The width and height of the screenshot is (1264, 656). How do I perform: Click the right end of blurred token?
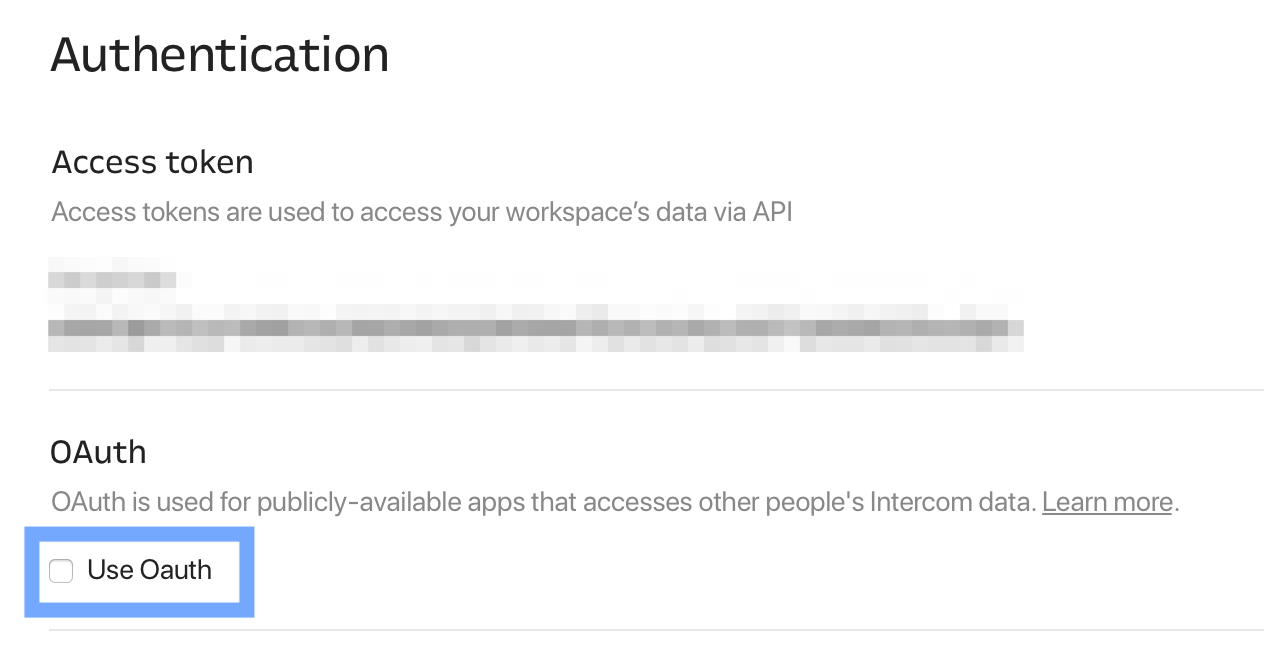click(1010, 330)
